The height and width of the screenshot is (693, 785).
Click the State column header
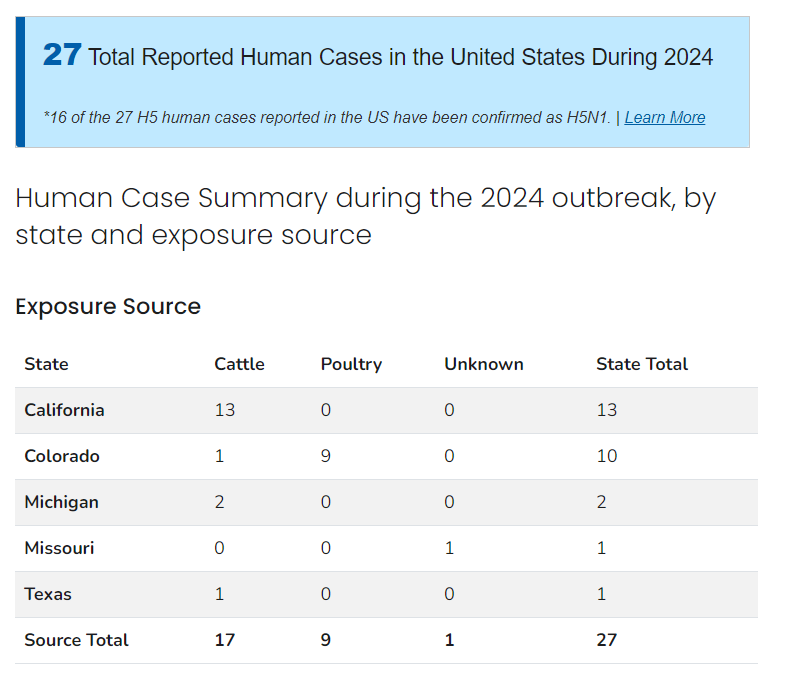coord(46,364)
